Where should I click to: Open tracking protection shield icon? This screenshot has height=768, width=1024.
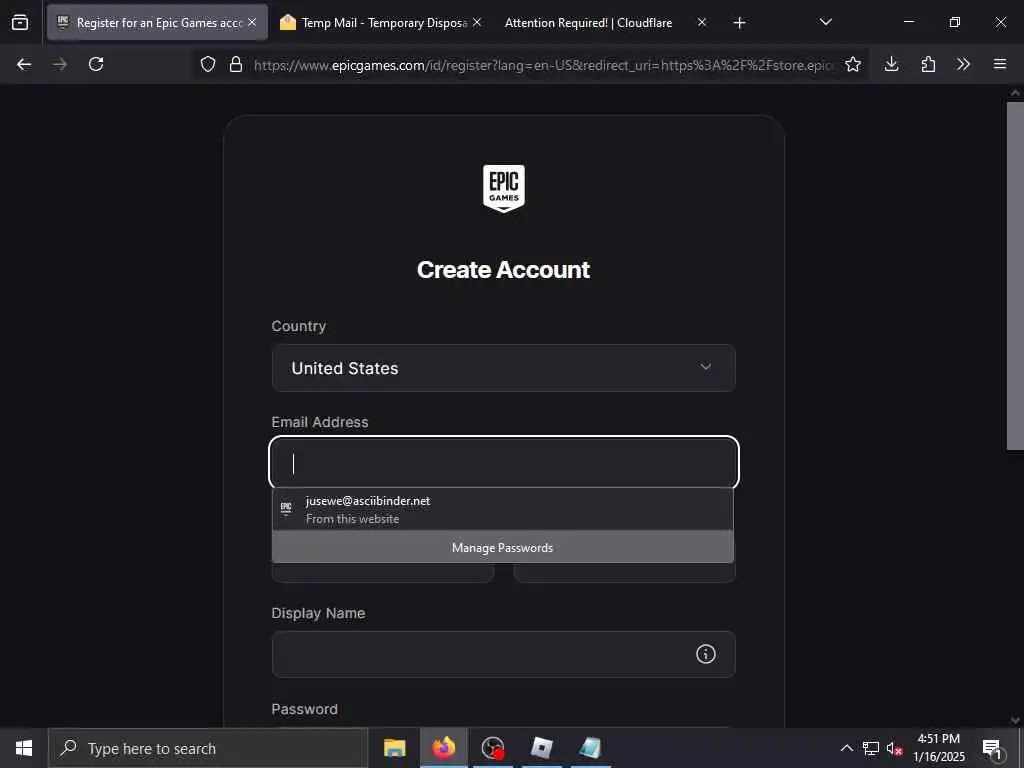[208, 64]
